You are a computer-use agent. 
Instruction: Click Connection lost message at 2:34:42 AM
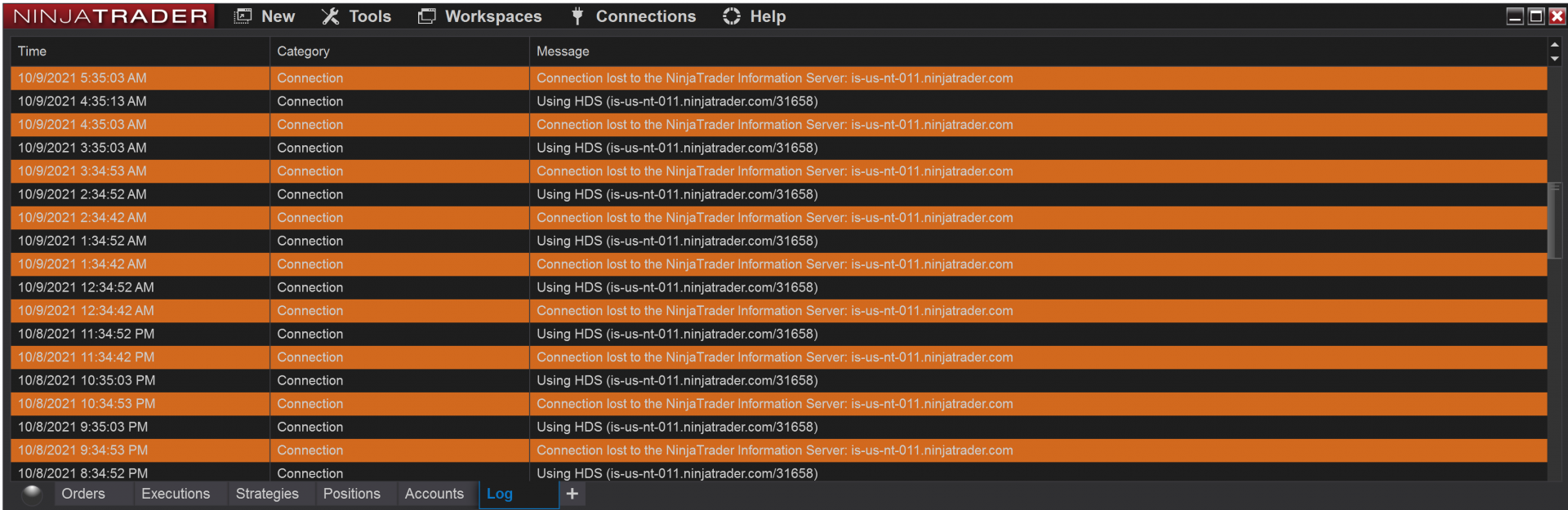[774, 218]
